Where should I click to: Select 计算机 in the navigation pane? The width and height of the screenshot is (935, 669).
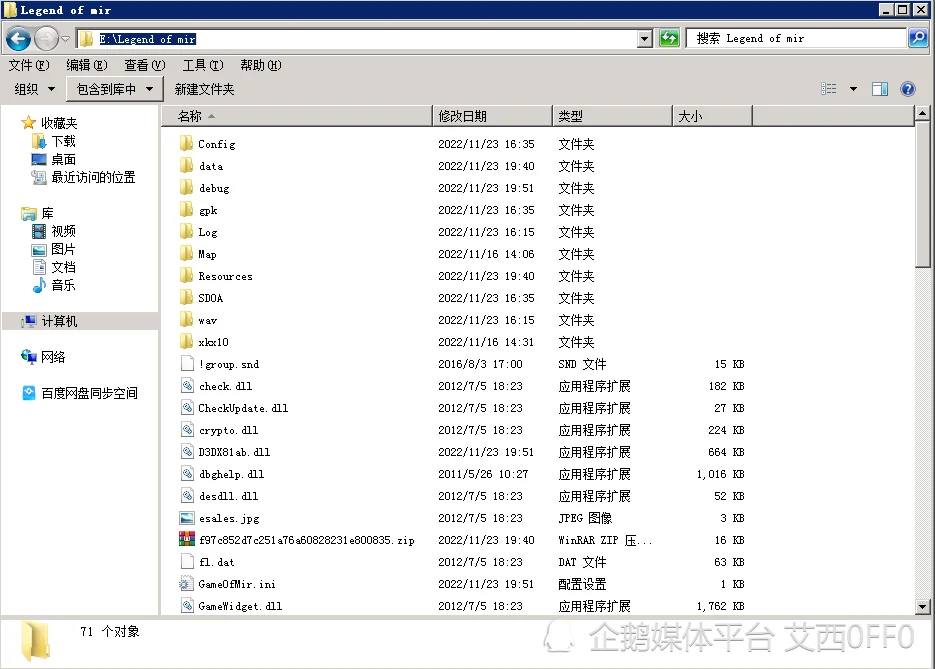(59, 321)
